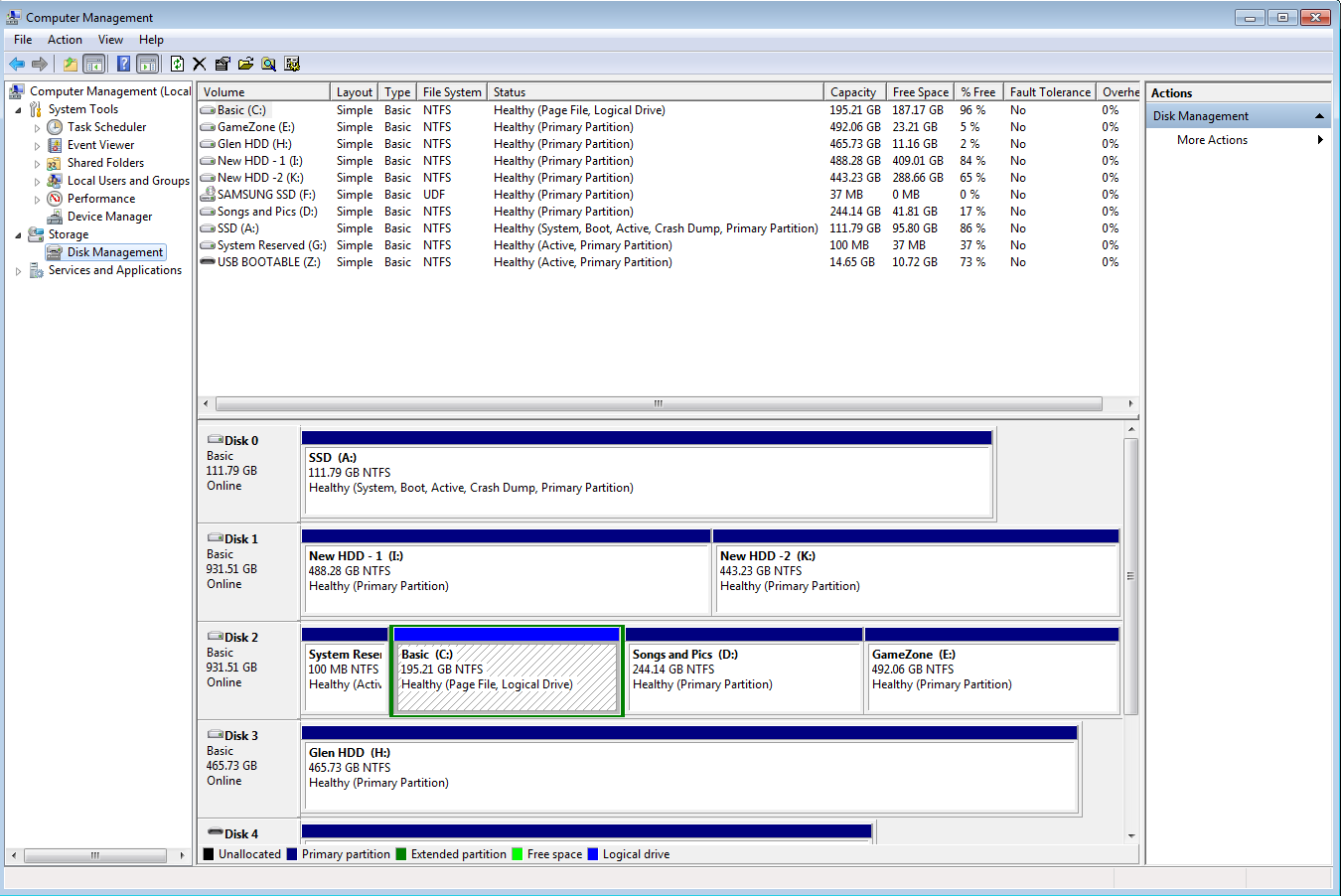Open the View menu
Image resolution: width=1341 pixels, height=896 pixels.
click(110, 40)
